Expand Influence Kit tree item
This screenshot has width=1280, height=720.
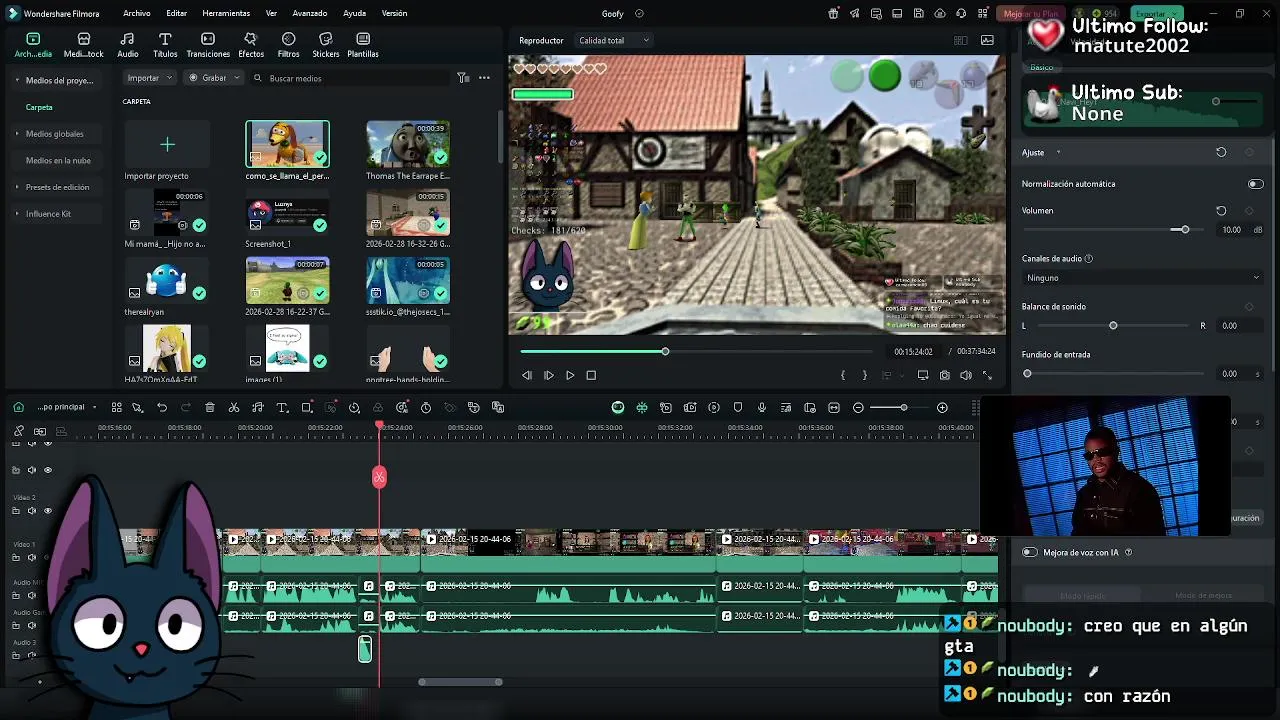[17, 214]
